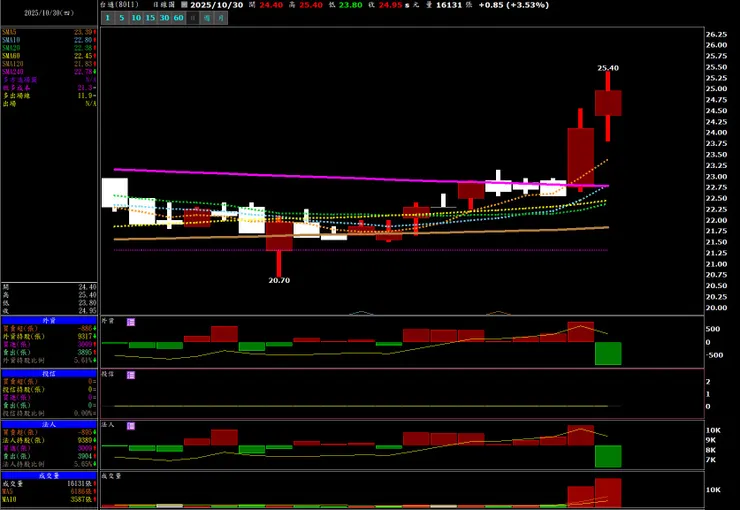The image size is (740, 510).
Task: Click the latest candlestick body near 25.00
Action: click(x=608, y=103)
